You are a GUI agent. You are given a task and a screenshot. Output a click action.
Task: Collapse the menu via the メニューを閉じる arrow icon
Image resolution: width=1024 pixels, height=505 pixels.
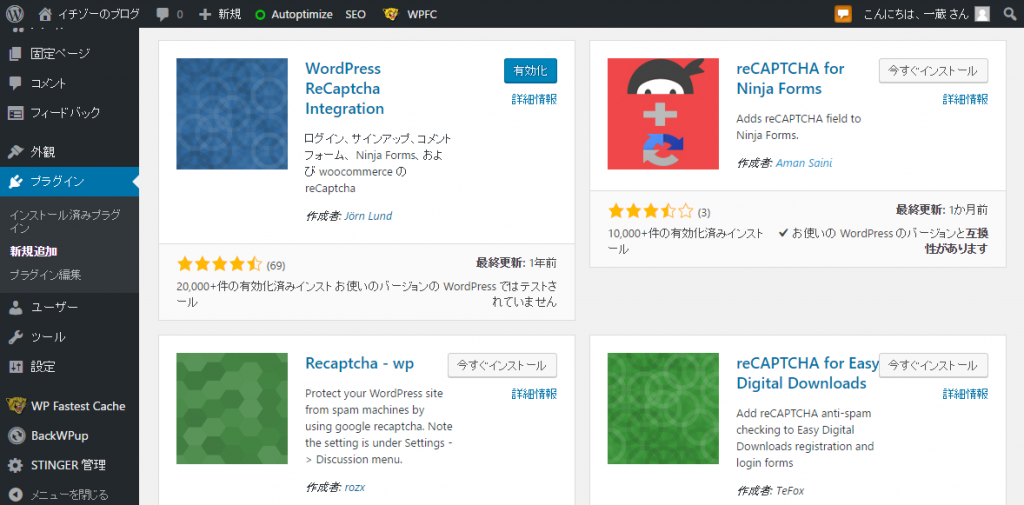15,495
